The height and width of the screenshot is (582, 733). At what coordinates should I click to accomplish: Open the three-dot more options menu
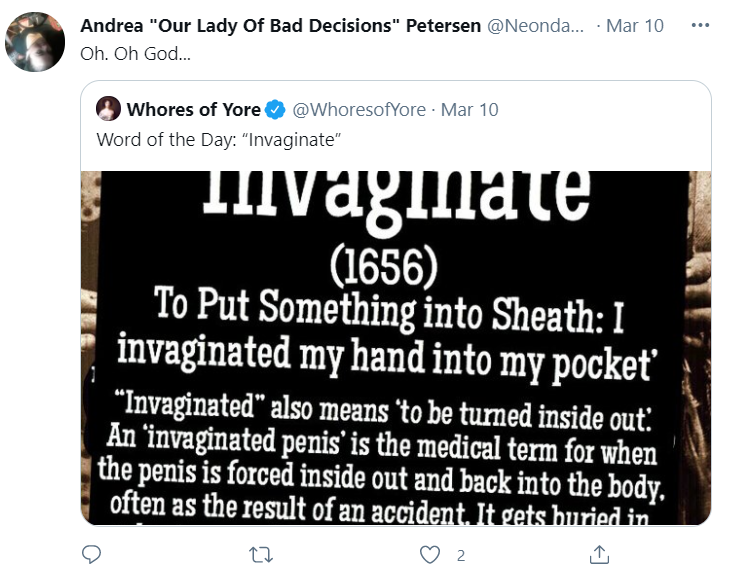coord(700,25)
